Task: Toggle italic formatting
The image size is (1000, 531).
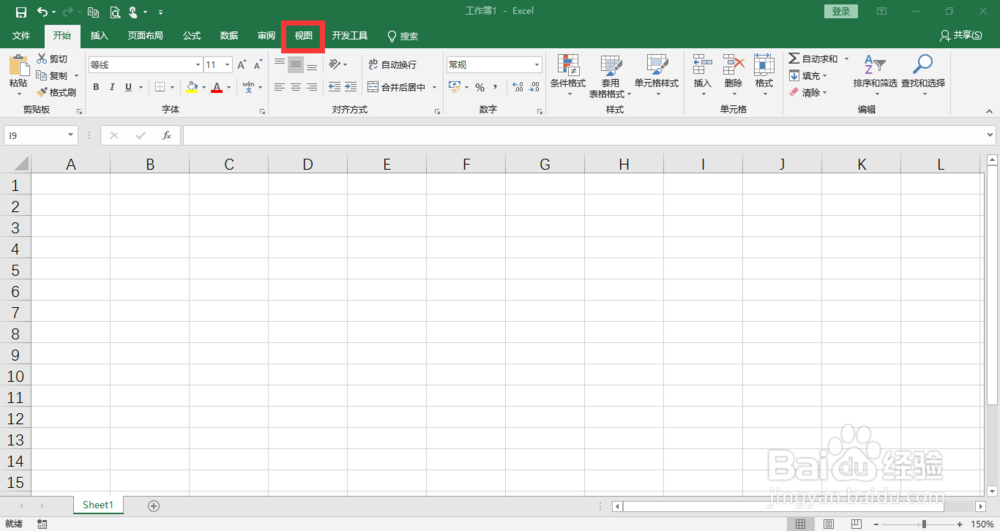Action: [112, 87]
